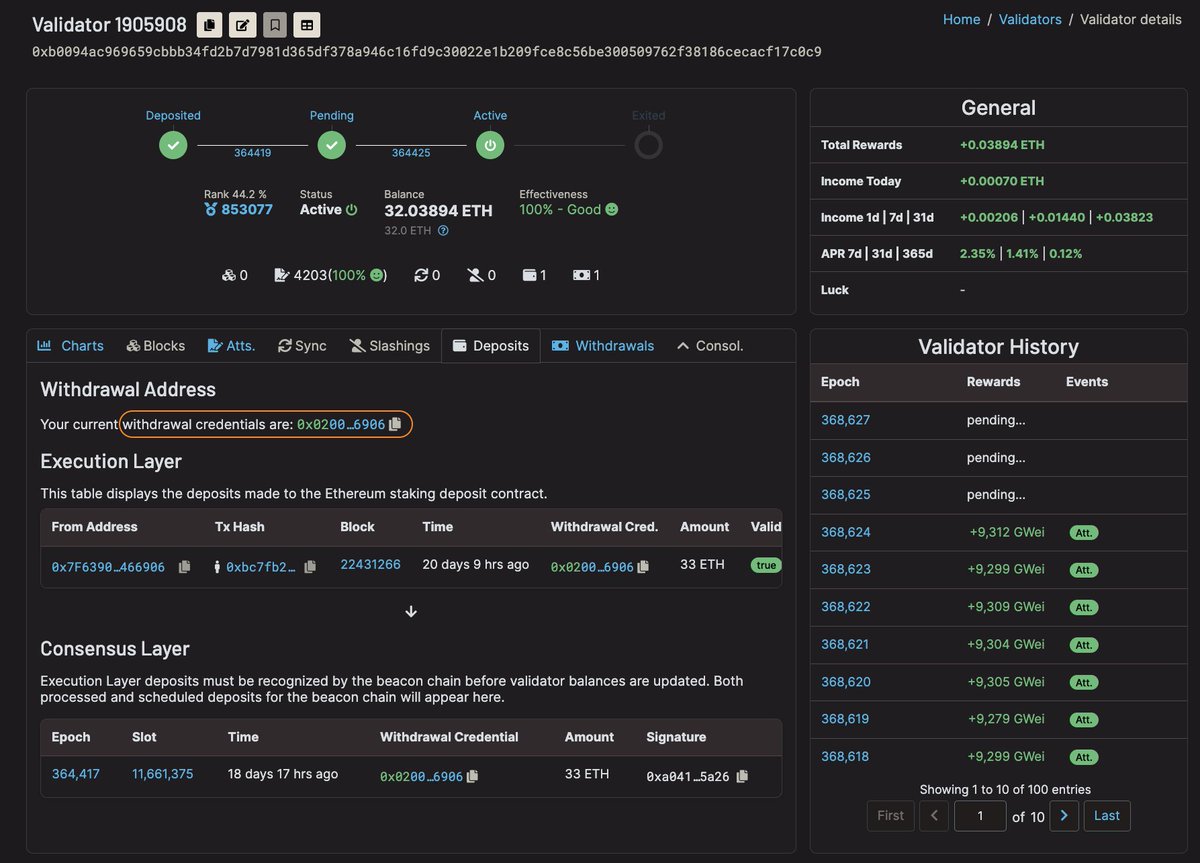The width and height of the screenshot is (1200, 863).
Task: Open the Charts tab
Action: 70,345
